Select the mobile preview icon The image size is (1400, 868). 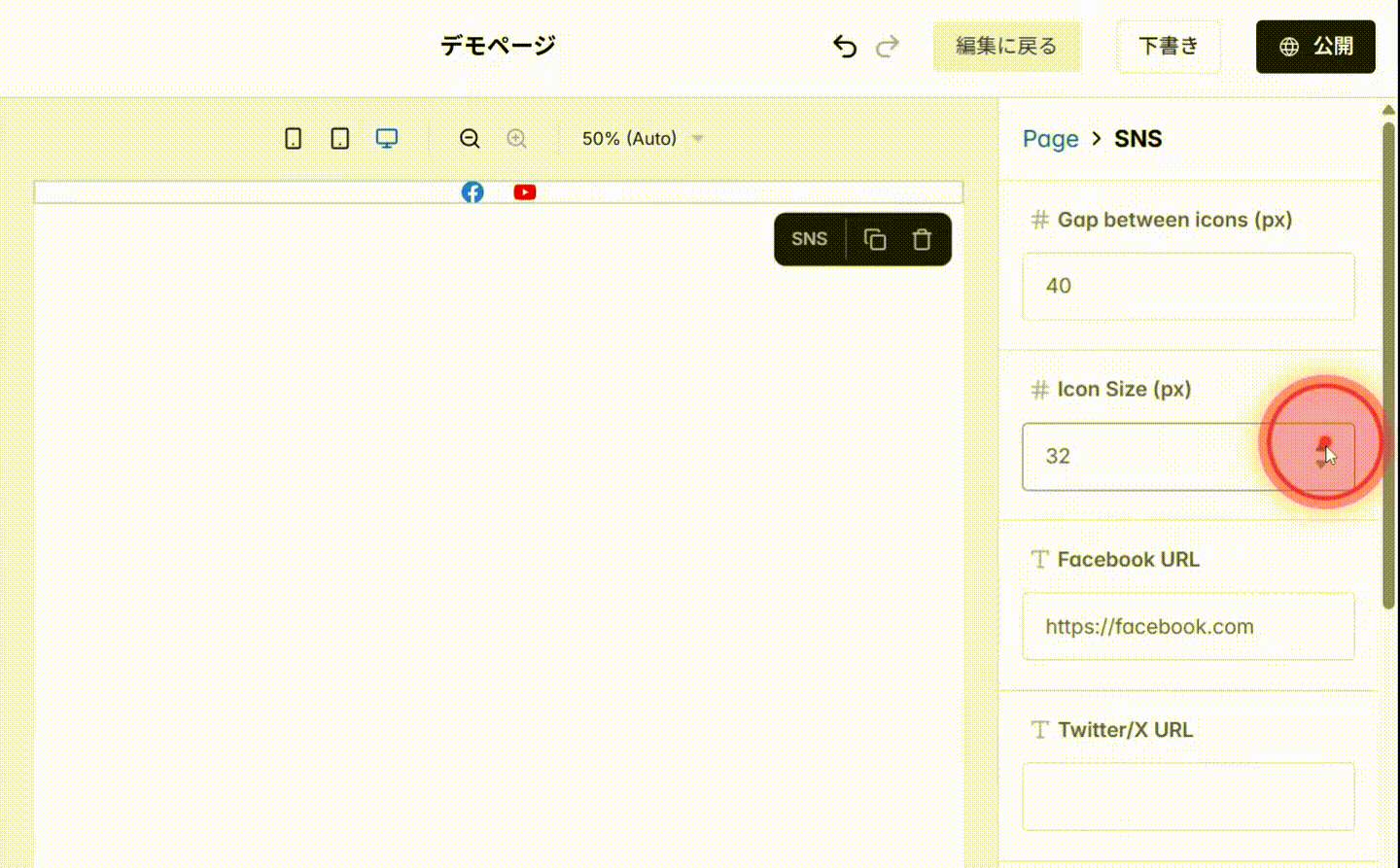(292, 138)
